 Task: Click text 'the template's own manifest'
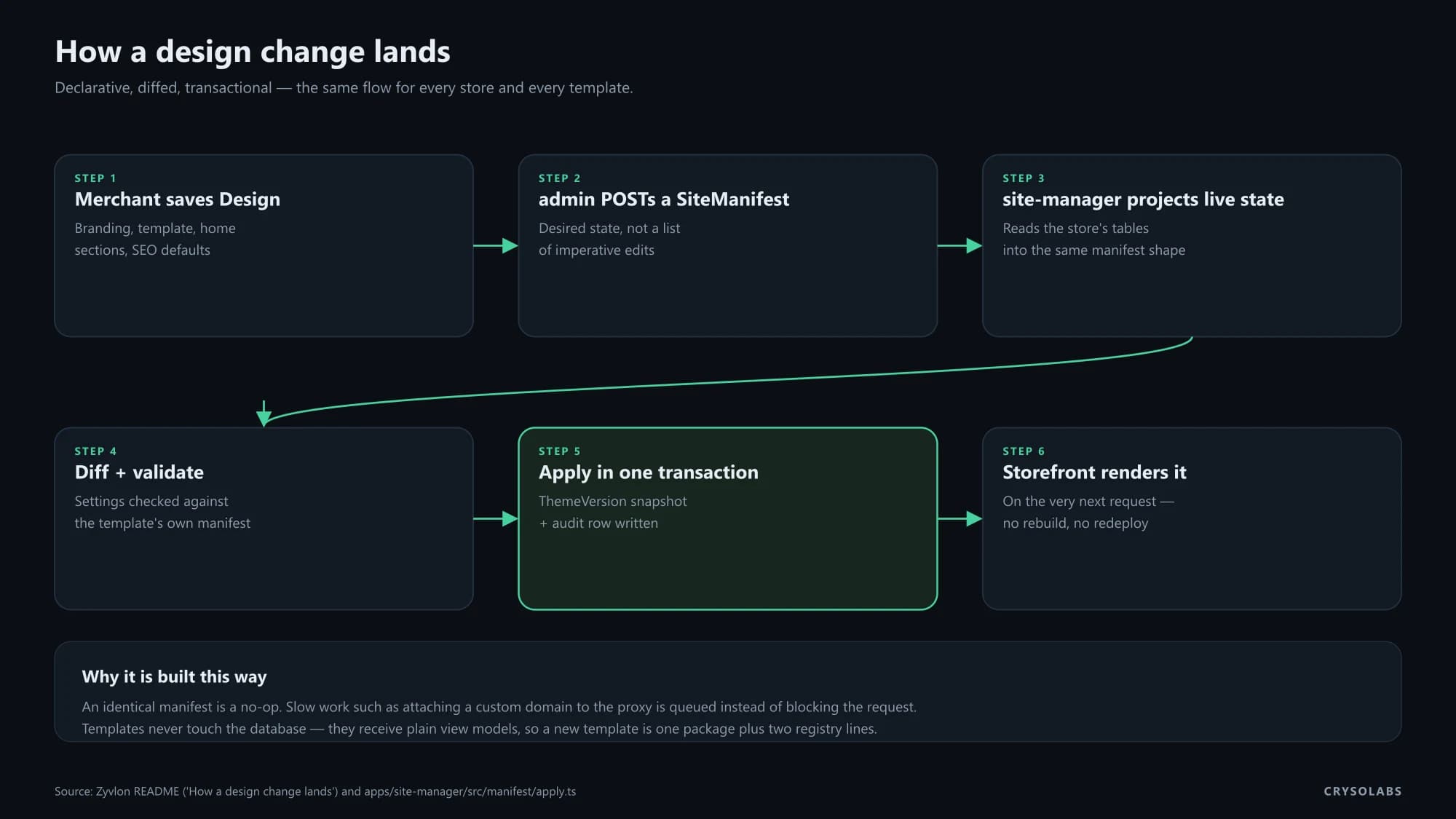tap(162, 523)
